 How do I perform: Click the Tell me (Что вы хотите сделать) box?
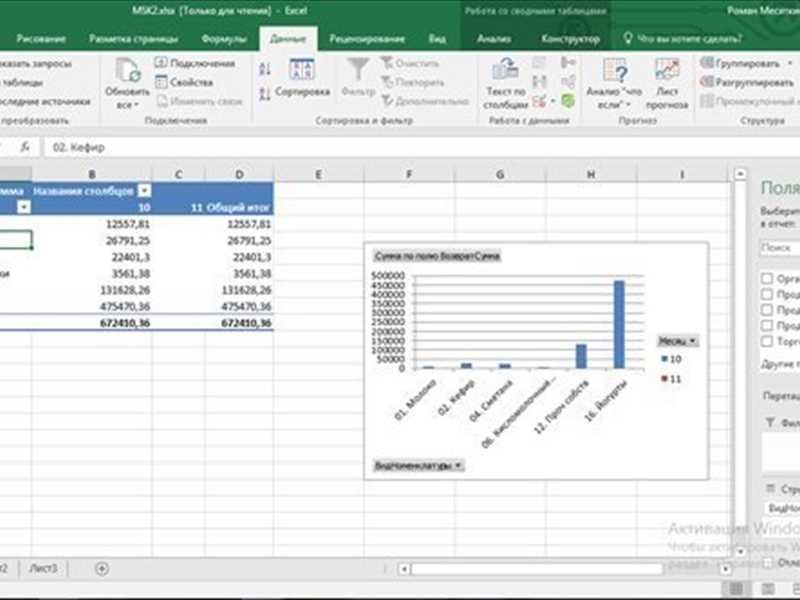tap(684, 39)
